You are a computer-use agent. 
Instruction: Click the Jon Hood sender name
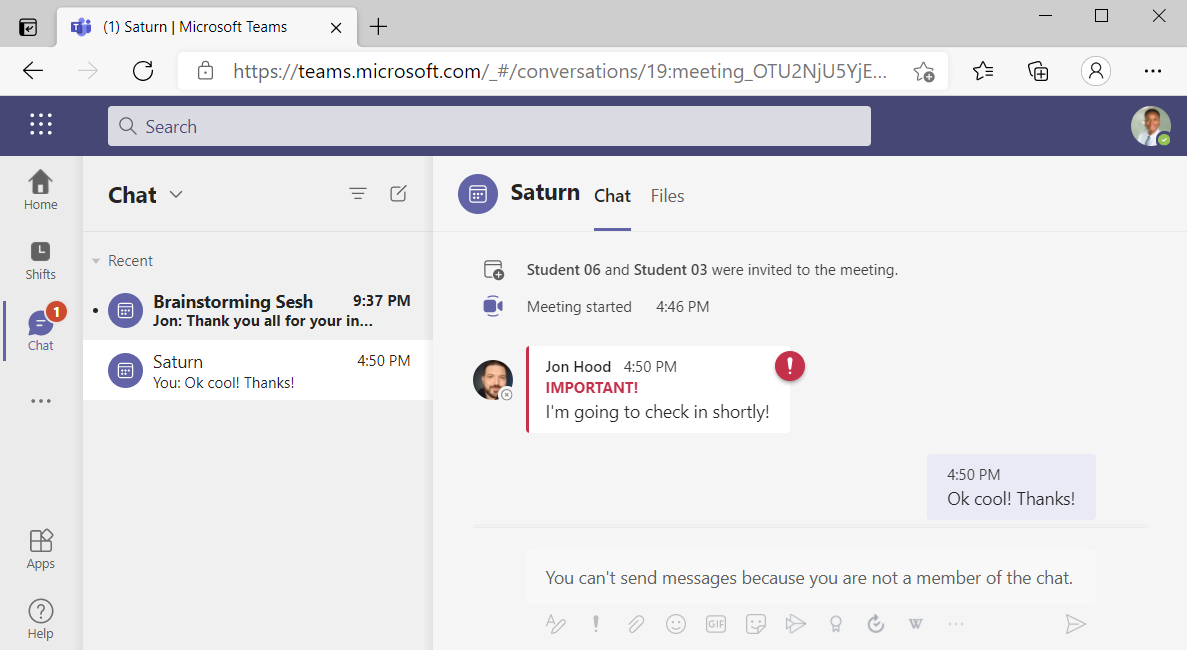tap(578, 367)
